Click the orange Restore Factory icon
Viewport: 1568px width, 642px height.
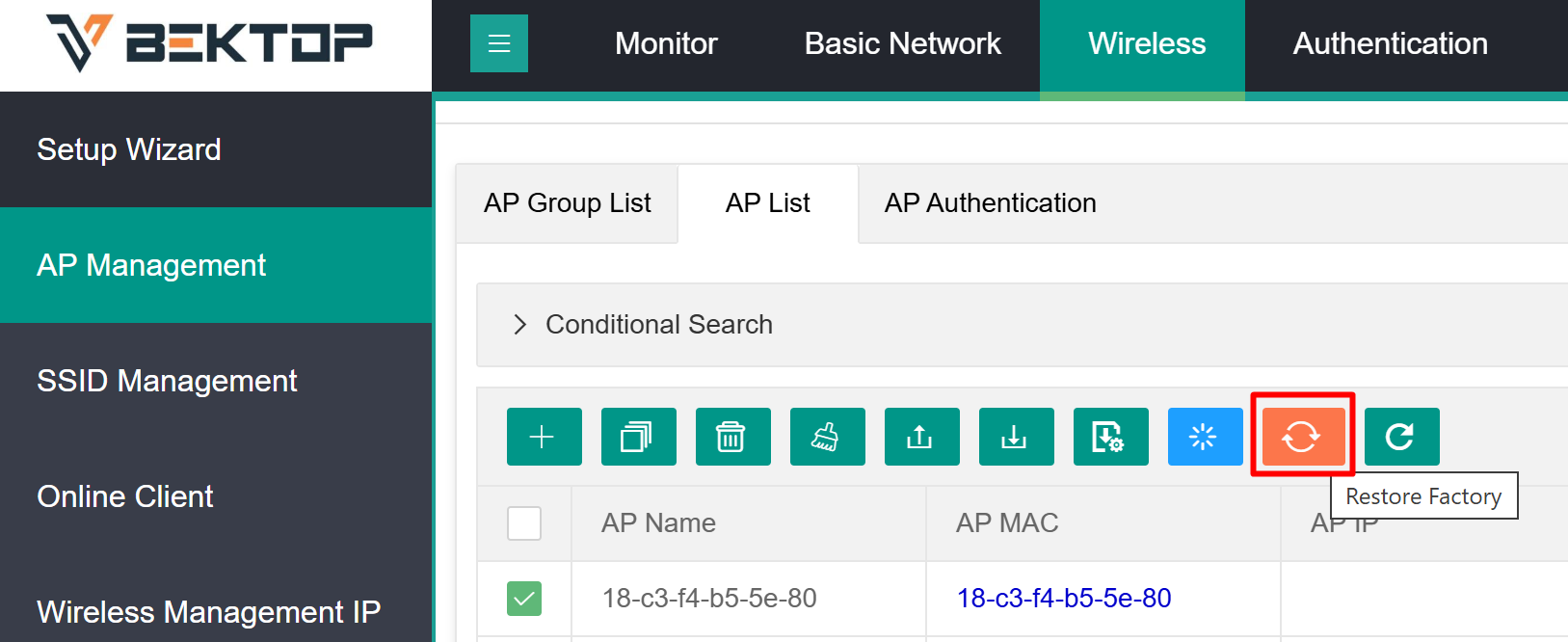pyautogui.click(x=1302, y=437)
